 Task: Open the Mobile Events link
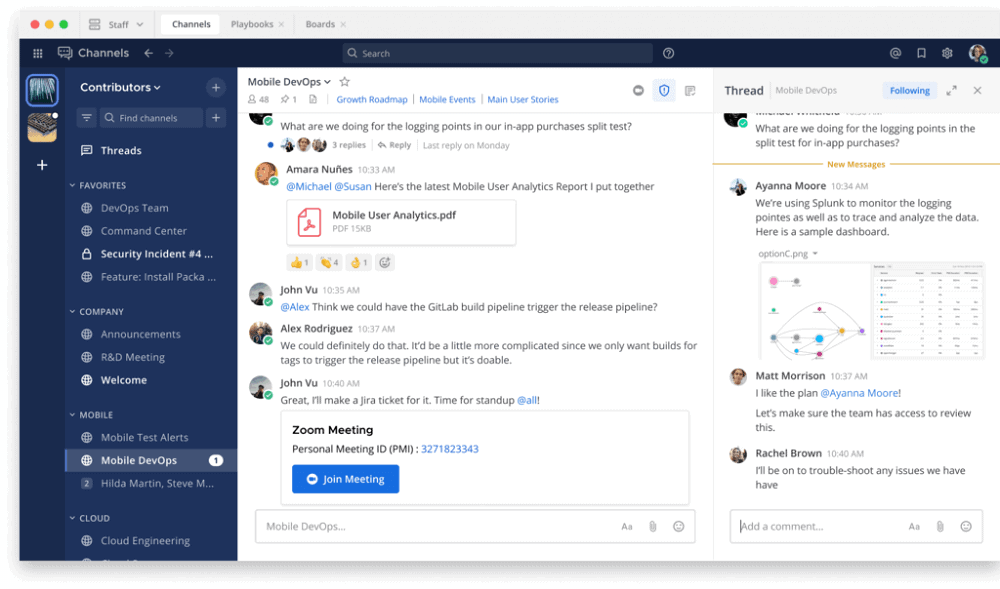pyautogui.click(x=447, y=99)
